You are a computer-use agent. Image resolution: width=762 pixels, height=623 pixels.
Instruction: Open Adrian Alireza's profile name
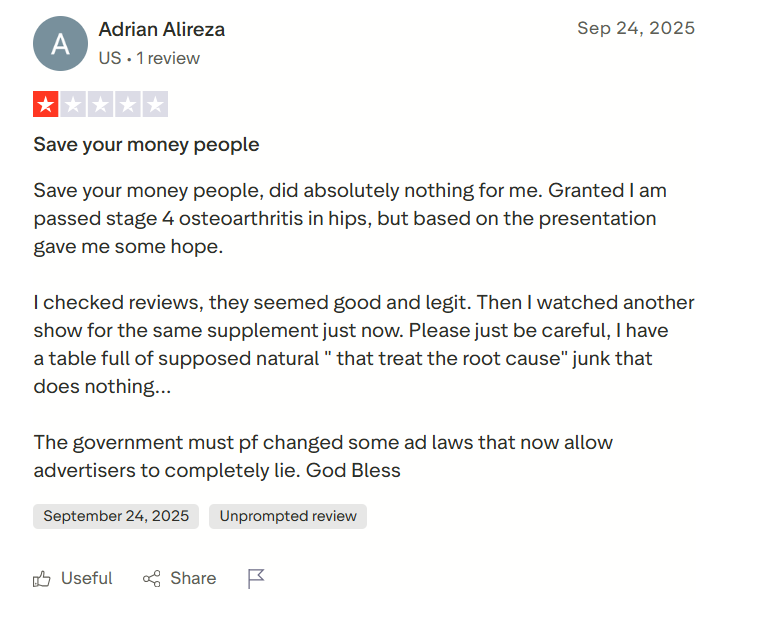point(162,30)
